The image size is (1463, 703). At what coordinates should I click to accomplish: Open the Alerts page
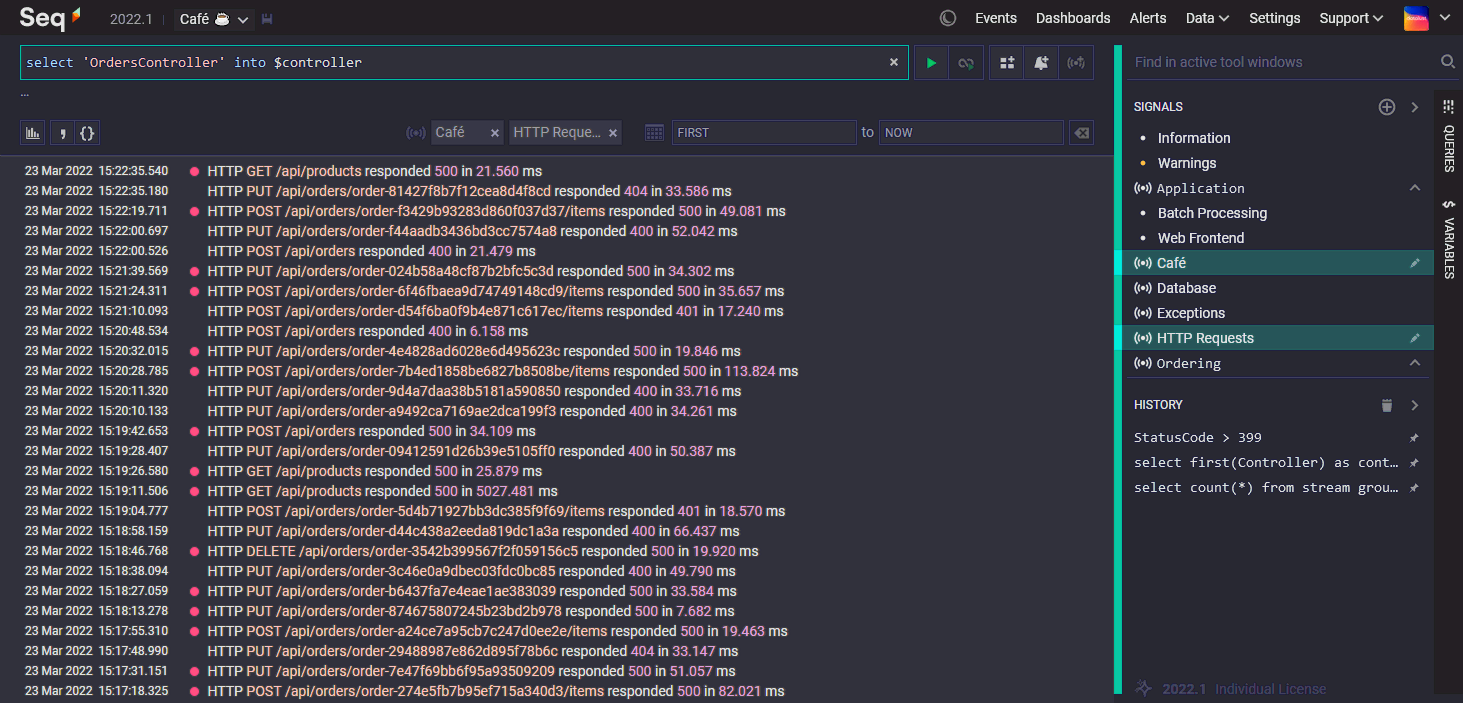coord(1148,18)
